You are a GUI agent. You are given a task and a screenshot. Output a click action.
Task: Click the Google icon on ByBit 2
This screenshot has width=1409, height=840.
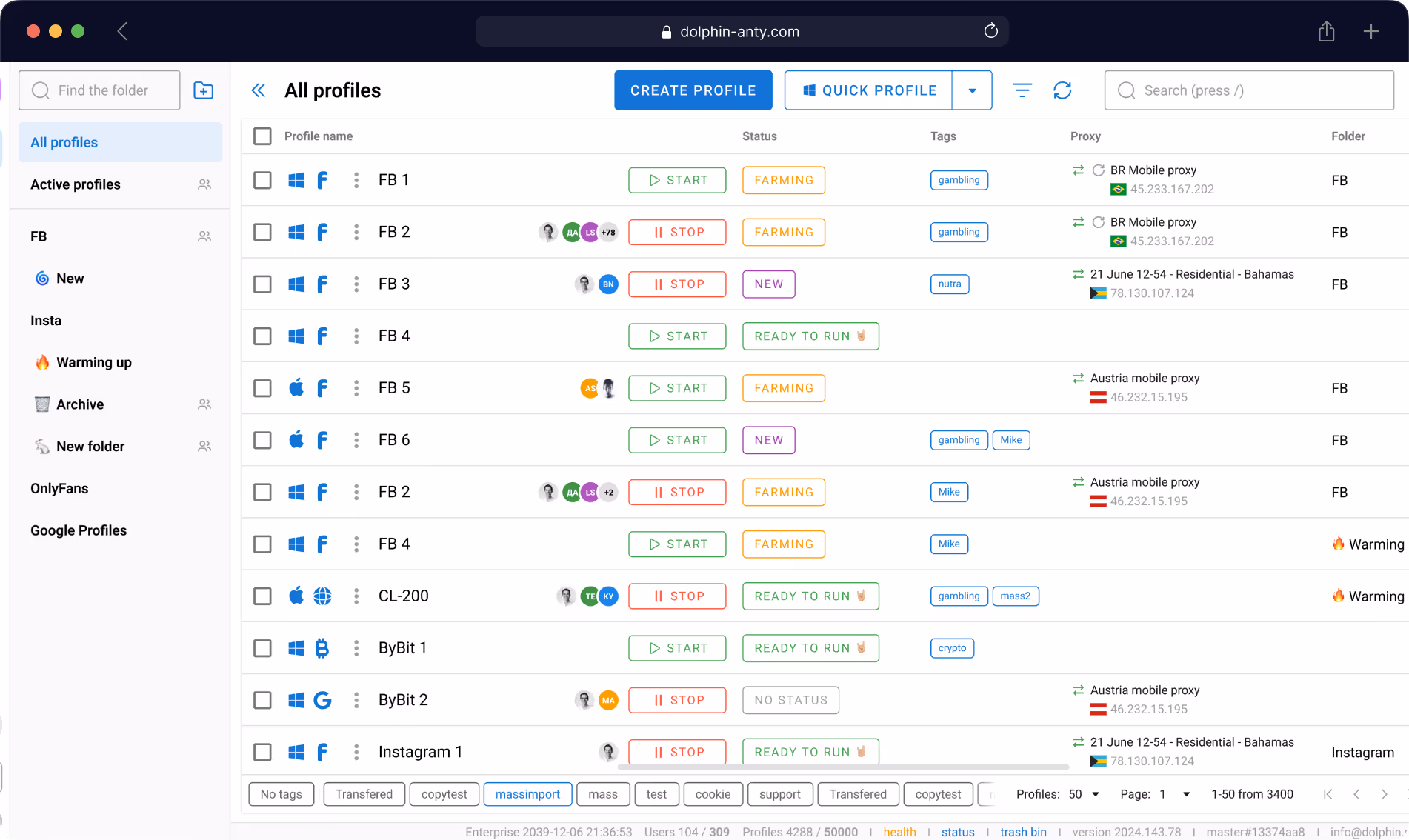pos(322,700)
